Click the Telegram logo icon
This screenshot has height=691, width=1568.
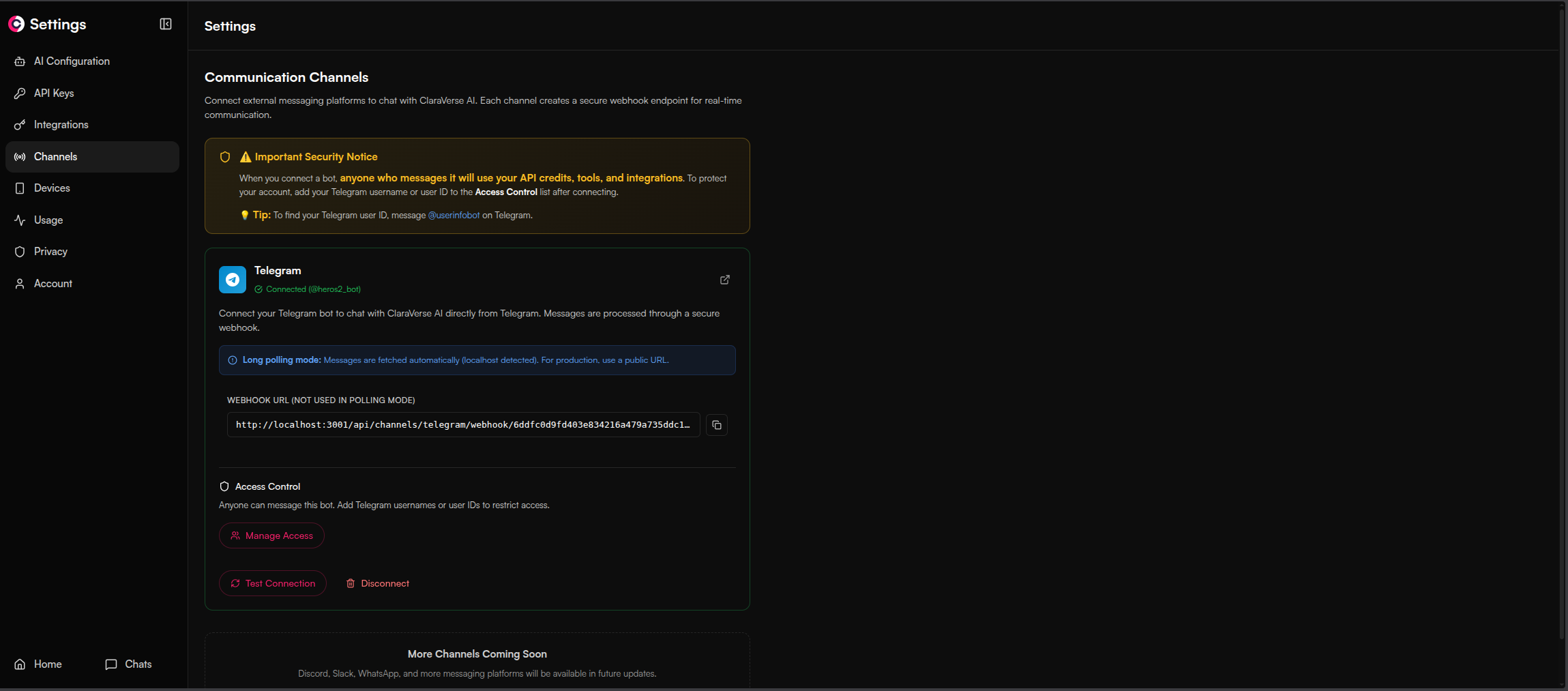coord(233,280)
